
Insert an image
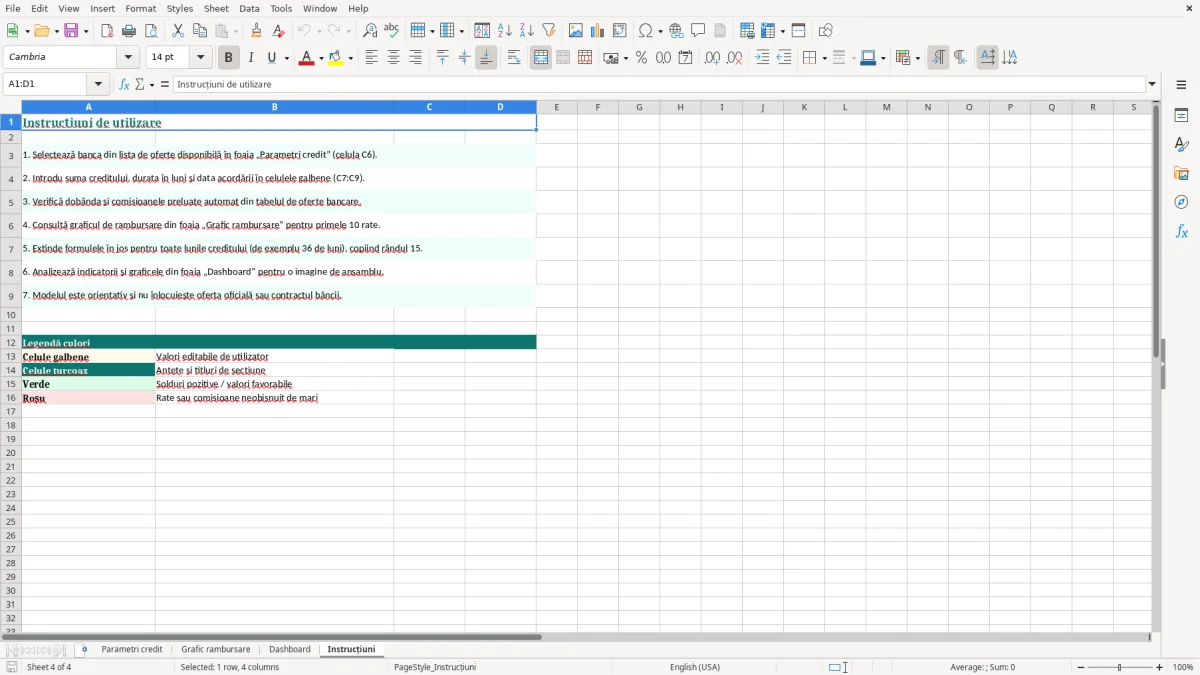pos(576,31)
